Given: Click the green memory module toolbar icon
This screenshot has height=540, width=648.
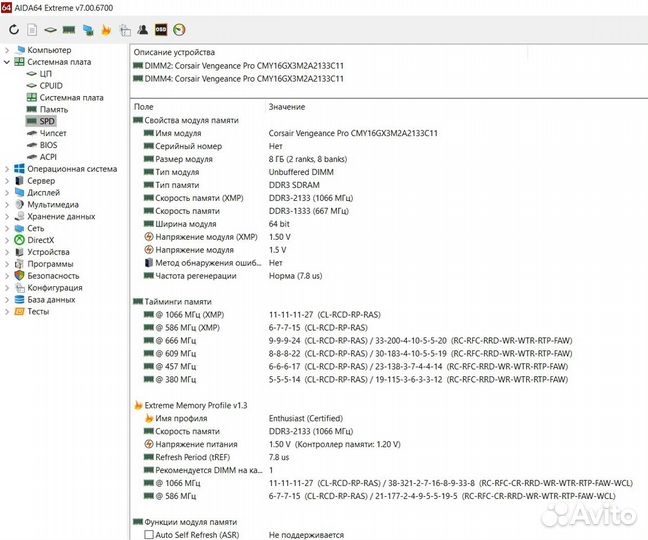Looking at the screenshot, I should [69, 30].
